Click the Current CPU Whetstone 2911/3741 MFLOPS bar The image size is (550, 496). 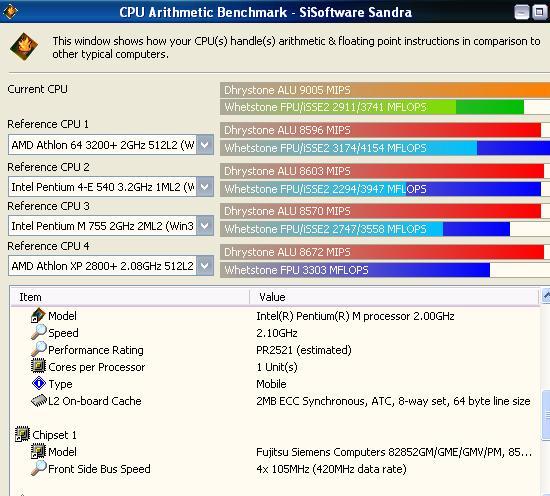point(372,107)
